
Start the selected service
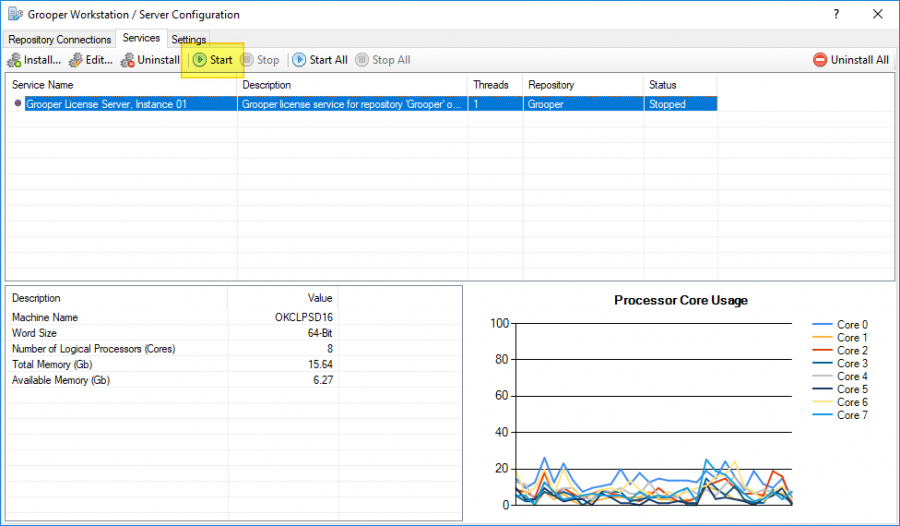coord(212,60)
